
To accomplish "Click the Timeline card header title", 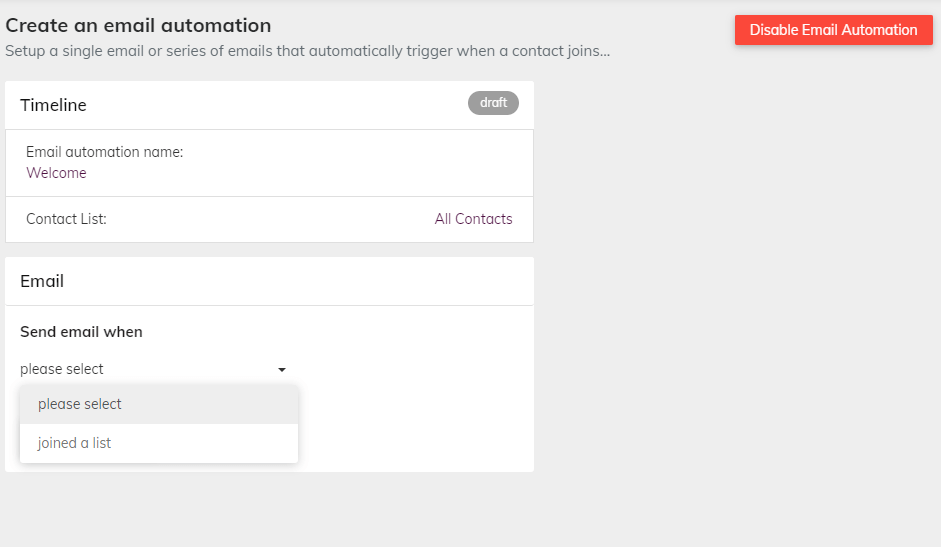I will 53,105.
